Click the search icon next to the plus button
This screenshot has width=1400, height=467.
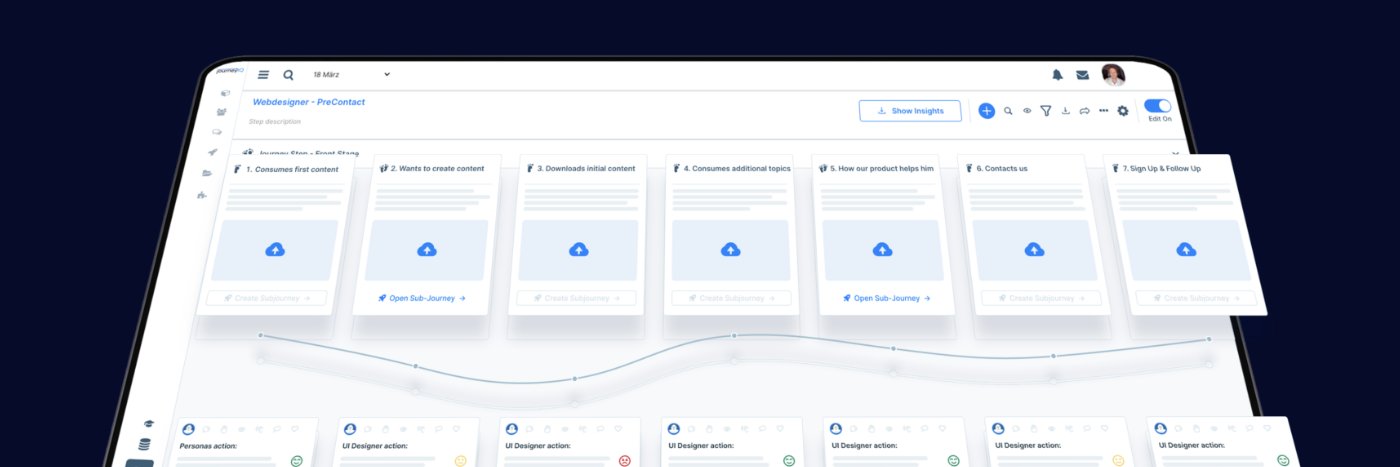pos(1008,111)
